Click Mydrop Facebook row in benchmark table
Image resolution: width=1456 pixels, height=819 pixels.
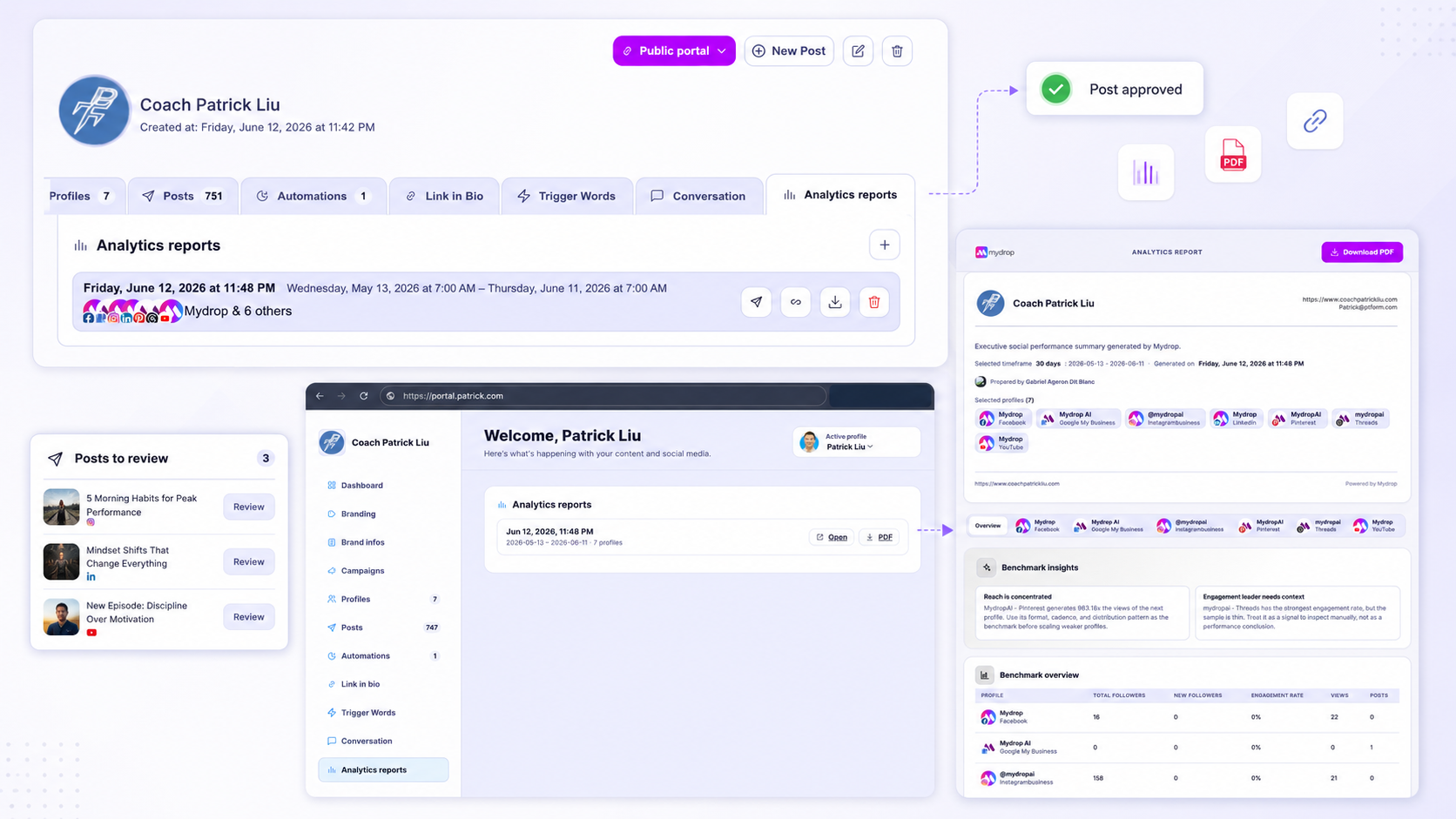[1187, 717]
